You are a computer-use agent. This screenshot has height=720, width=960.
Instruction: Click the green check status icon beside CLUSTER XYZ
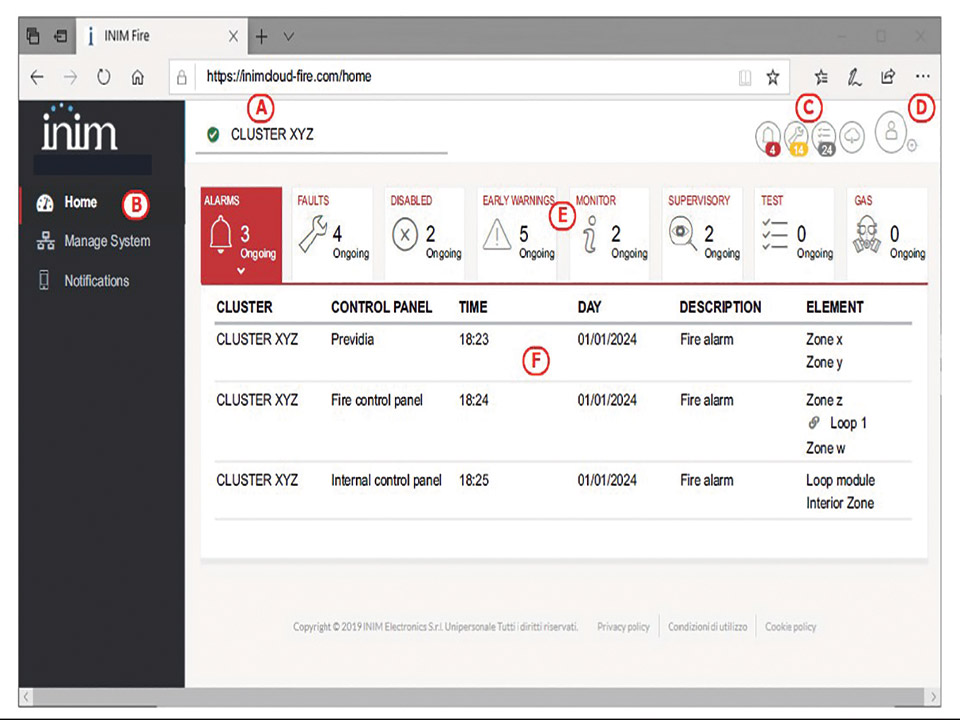click(213, 134)
